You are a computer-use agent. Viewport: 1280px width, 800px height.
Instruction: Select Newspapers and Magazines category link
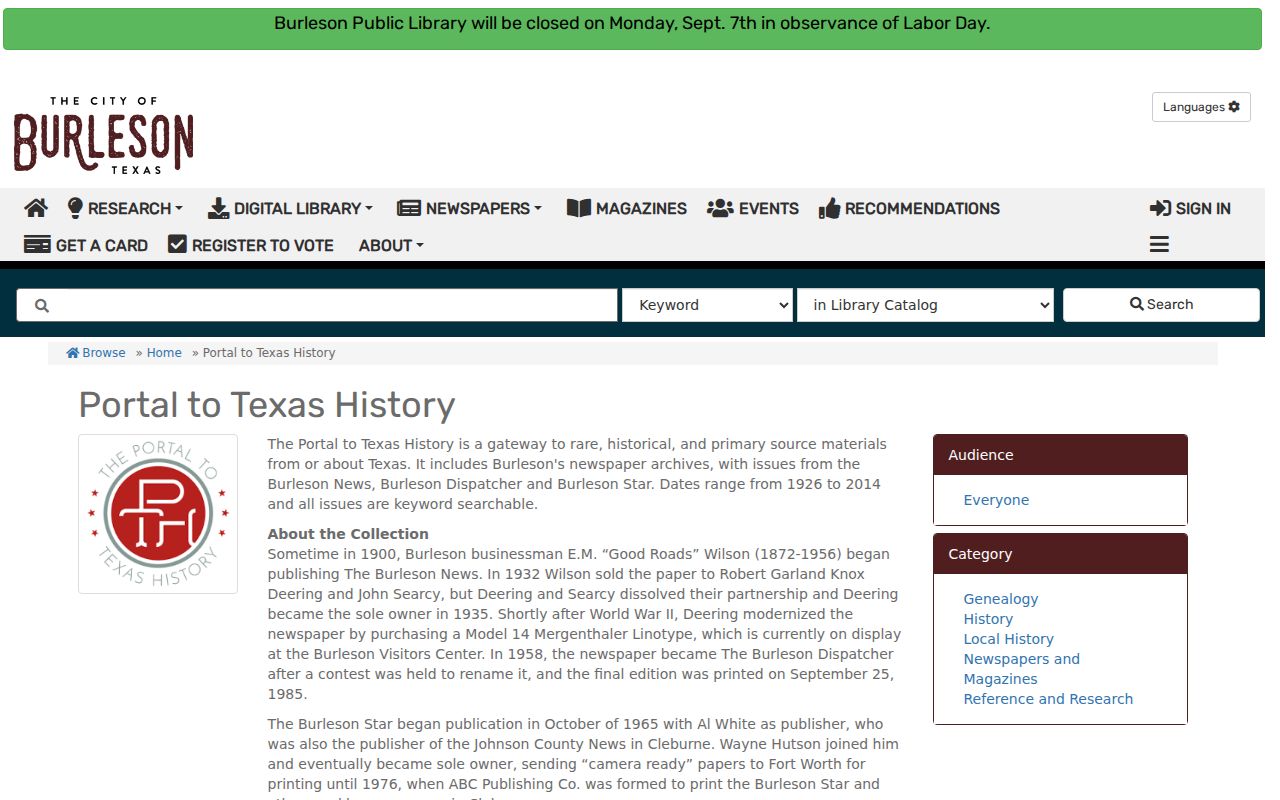coord(1021,669)
